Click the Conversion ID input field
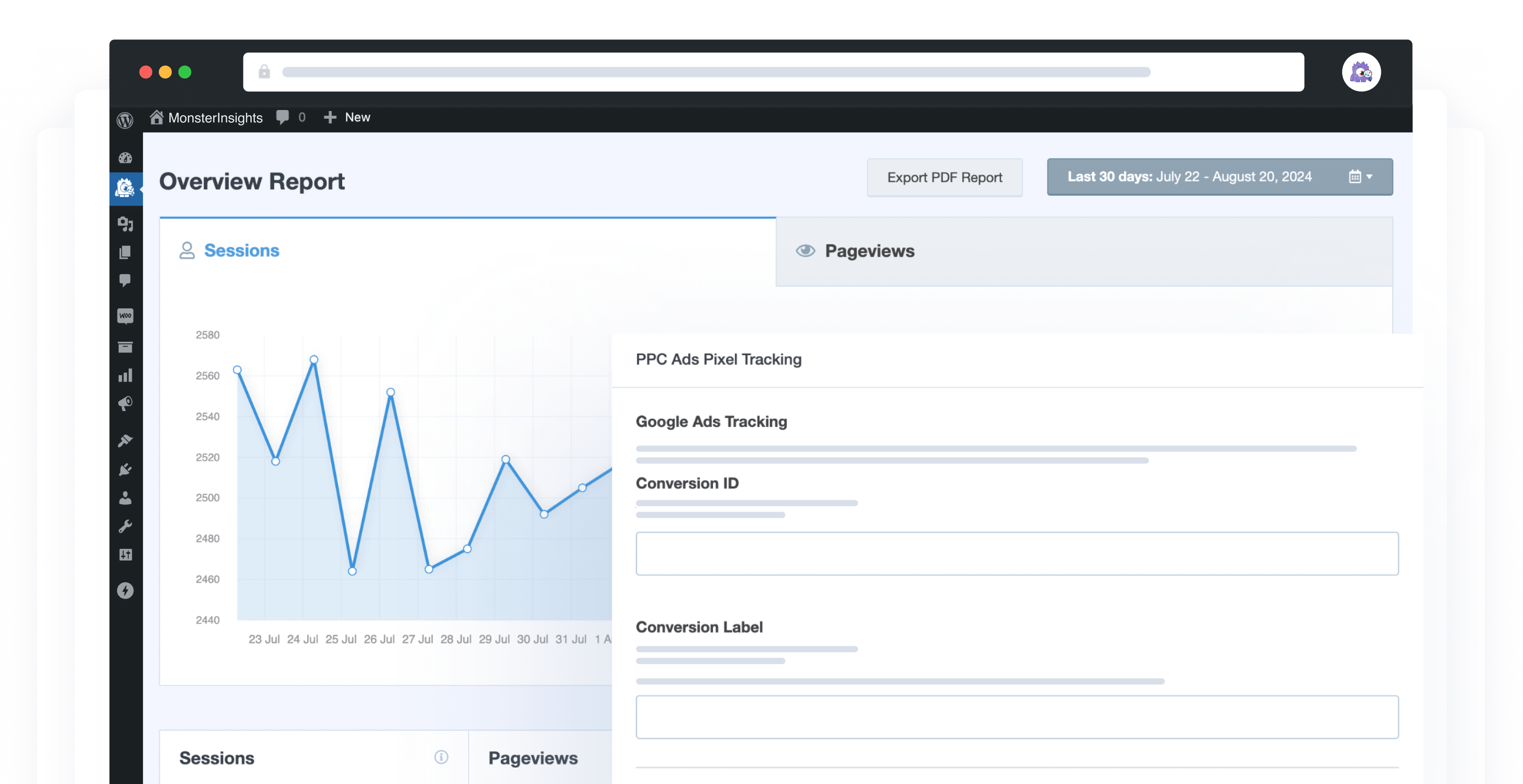 pos(1016,554)
